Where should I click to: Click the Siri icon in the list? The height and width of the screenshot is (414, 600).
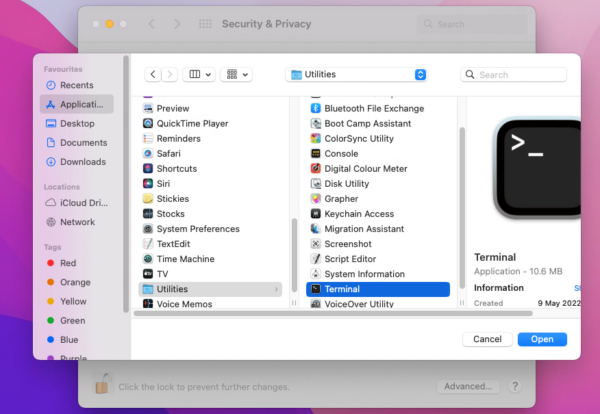[x=148, y=183]
